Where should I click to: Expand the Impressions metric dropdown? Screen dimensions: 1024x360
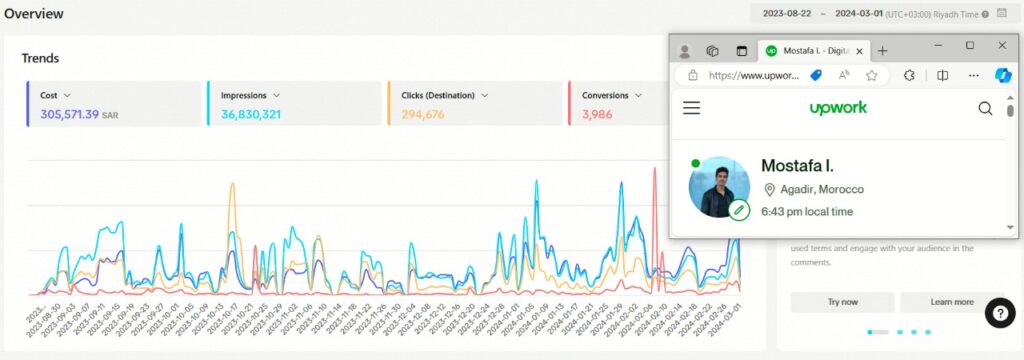[276, 95]
